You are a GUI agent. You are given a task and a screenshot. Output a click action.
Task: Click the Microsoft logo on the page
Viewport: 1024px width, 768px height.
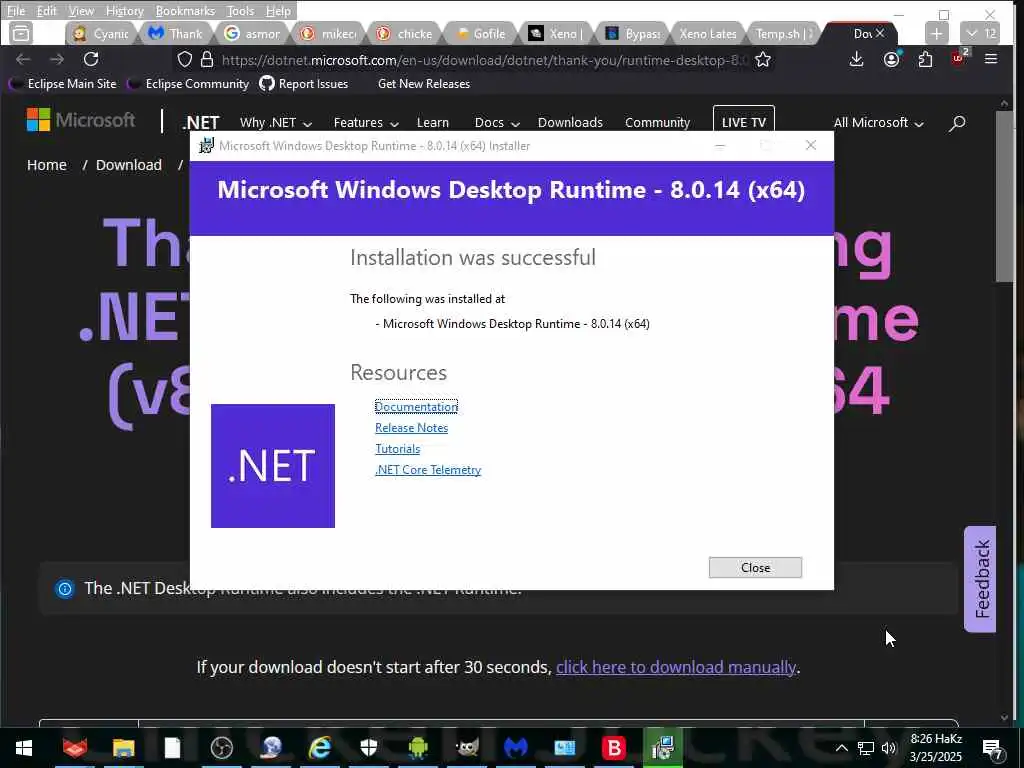tap(81, 120)
